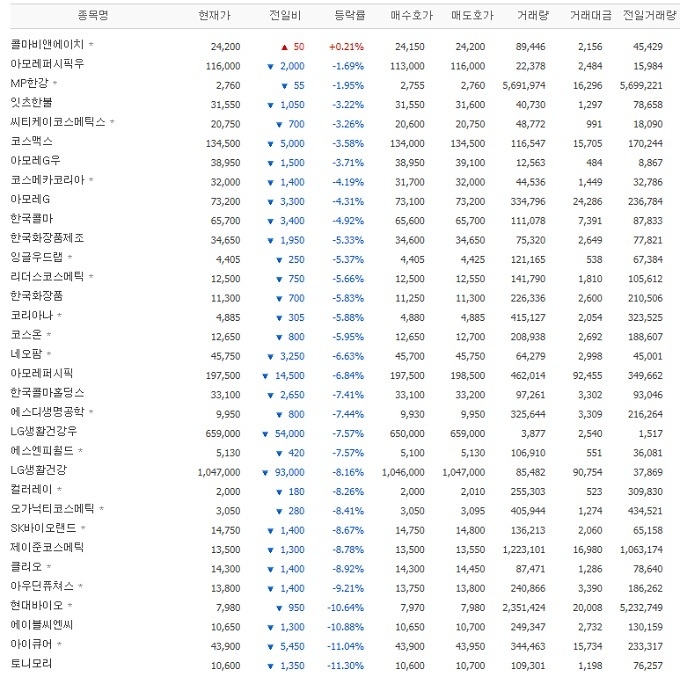
Task: Open stock 컬러레이
Action: (31, 489)
